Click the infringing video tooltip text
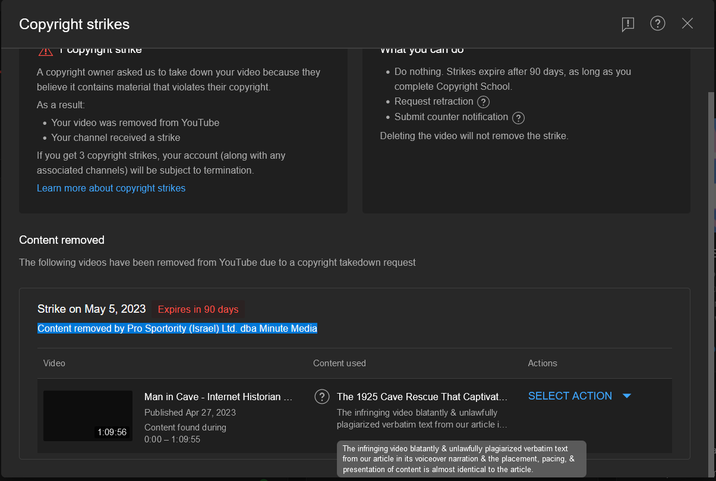 pyautogui.click(x=461, y=459)
